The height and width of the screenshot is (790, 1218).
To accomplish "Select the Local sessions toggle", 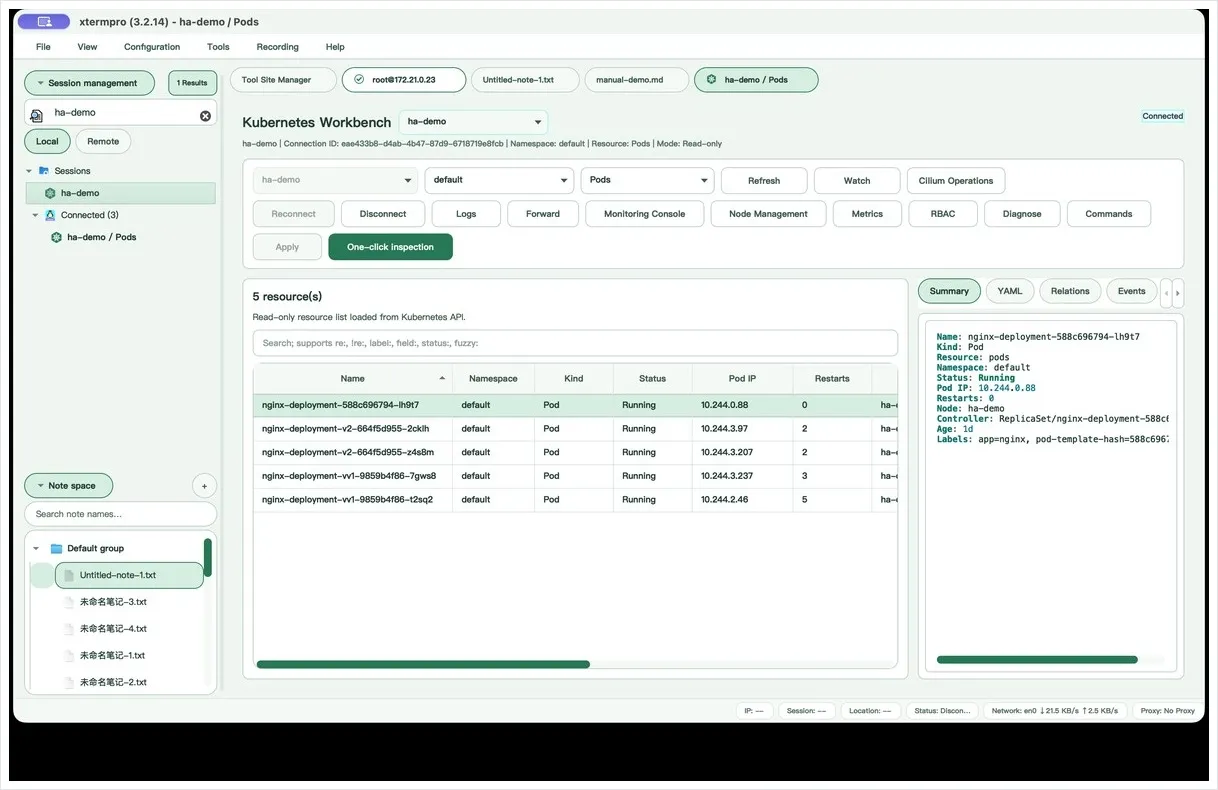I will pos(47,142).
